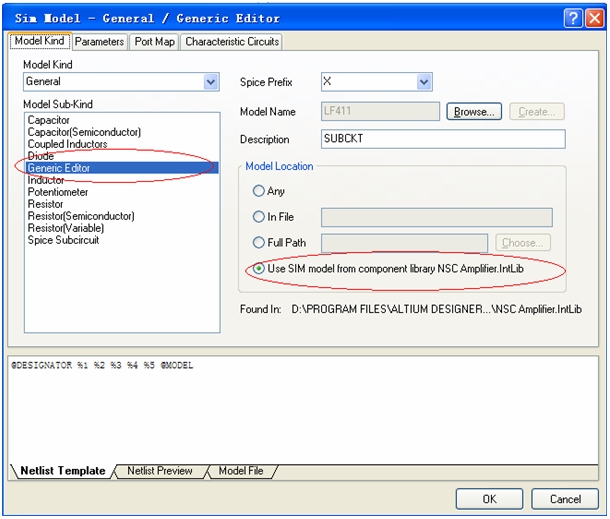The height and width of the screenshot is (519, 610).
Task: Switch to Model File bottom tab
Action: point(241,471)
